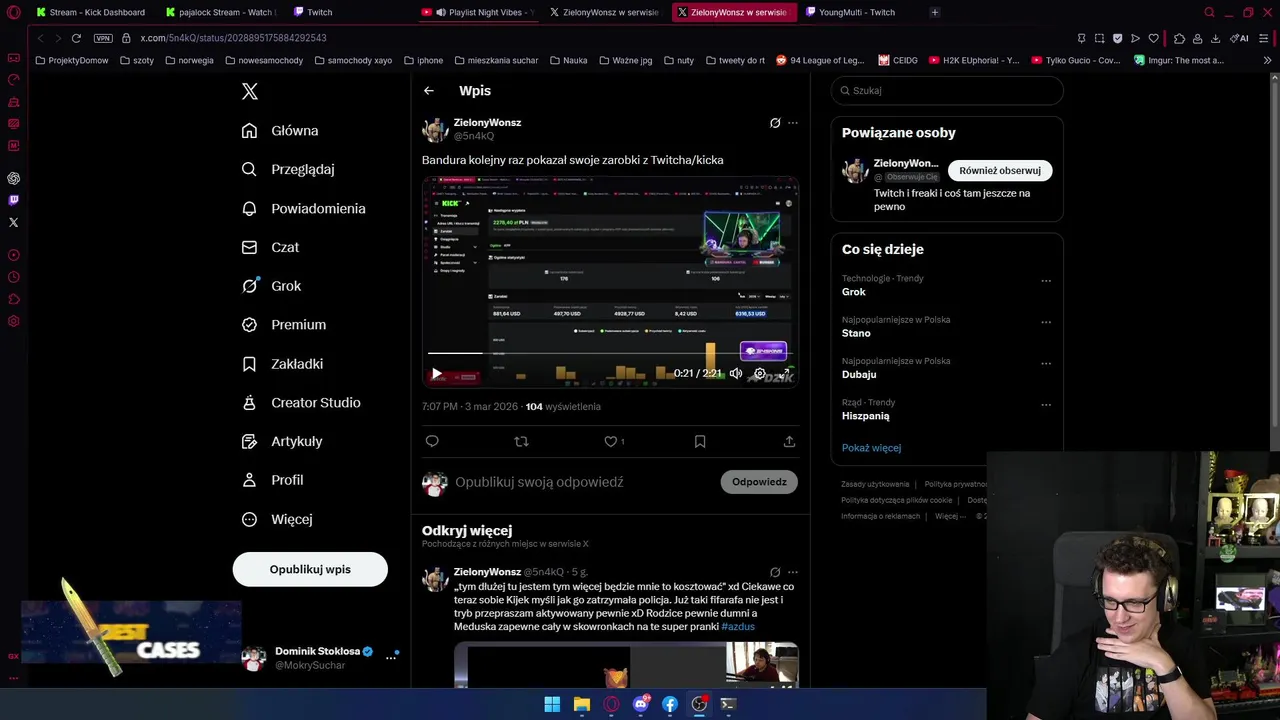Open the X logo home icon

250,91
